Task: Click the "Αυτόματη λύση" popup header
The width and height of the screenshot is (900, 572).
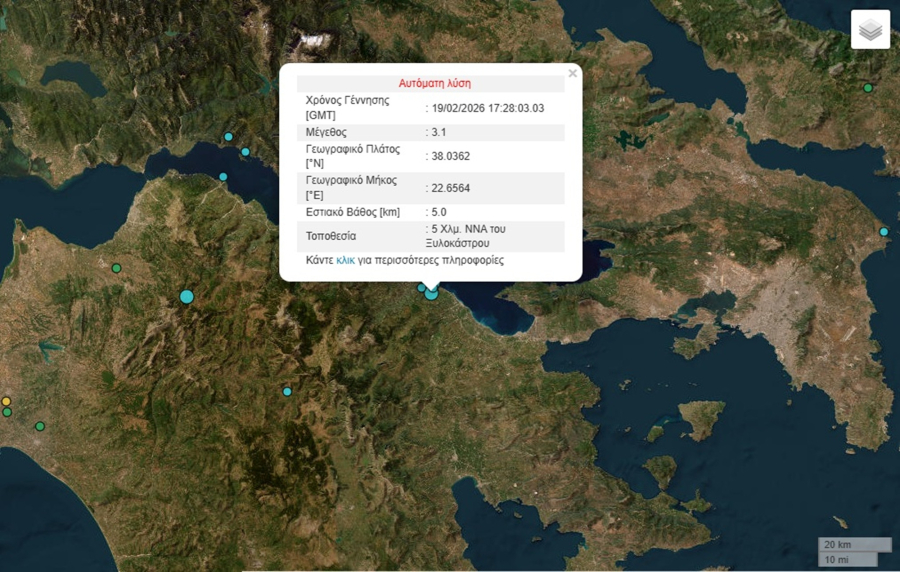Action: [434, 84]
